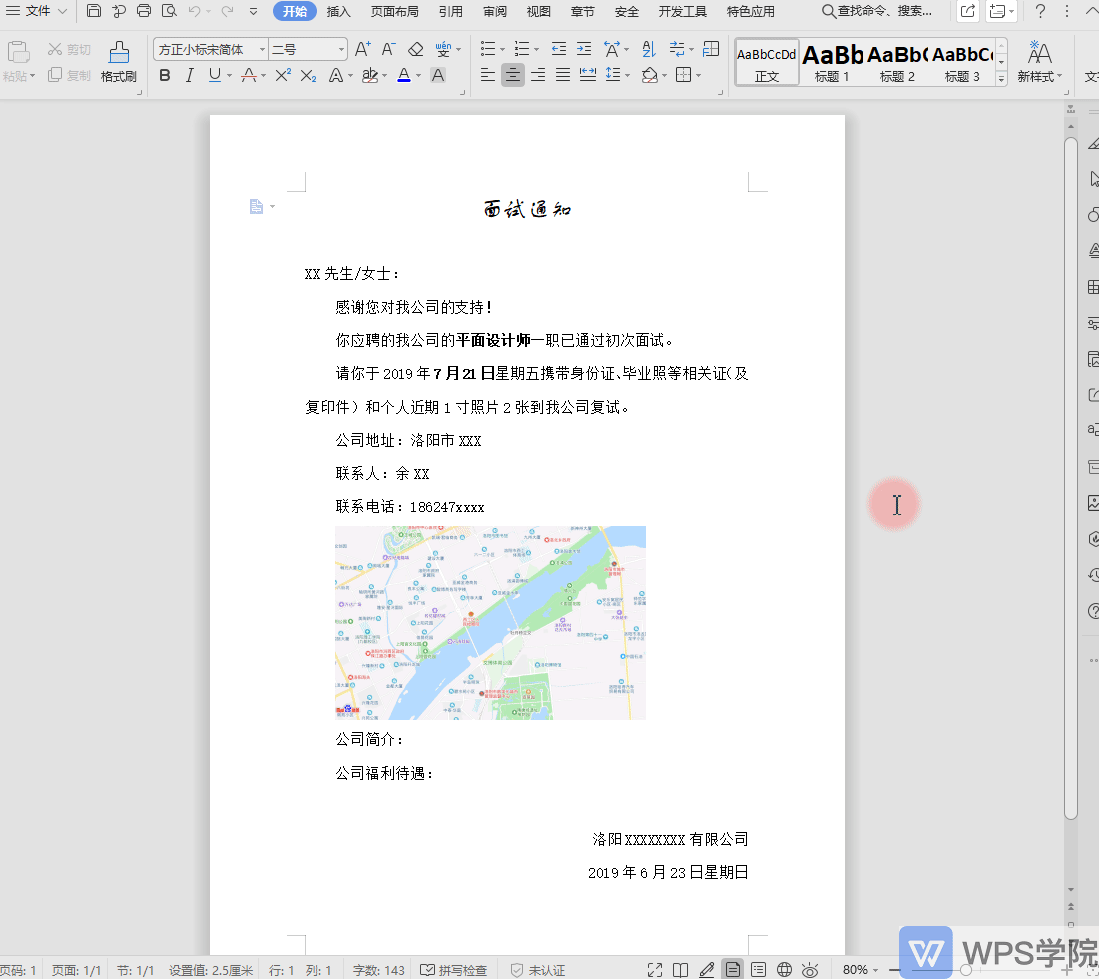
Task: Open the 页面布局 (Page Layout) tab
Action: [x=394, y=12]
